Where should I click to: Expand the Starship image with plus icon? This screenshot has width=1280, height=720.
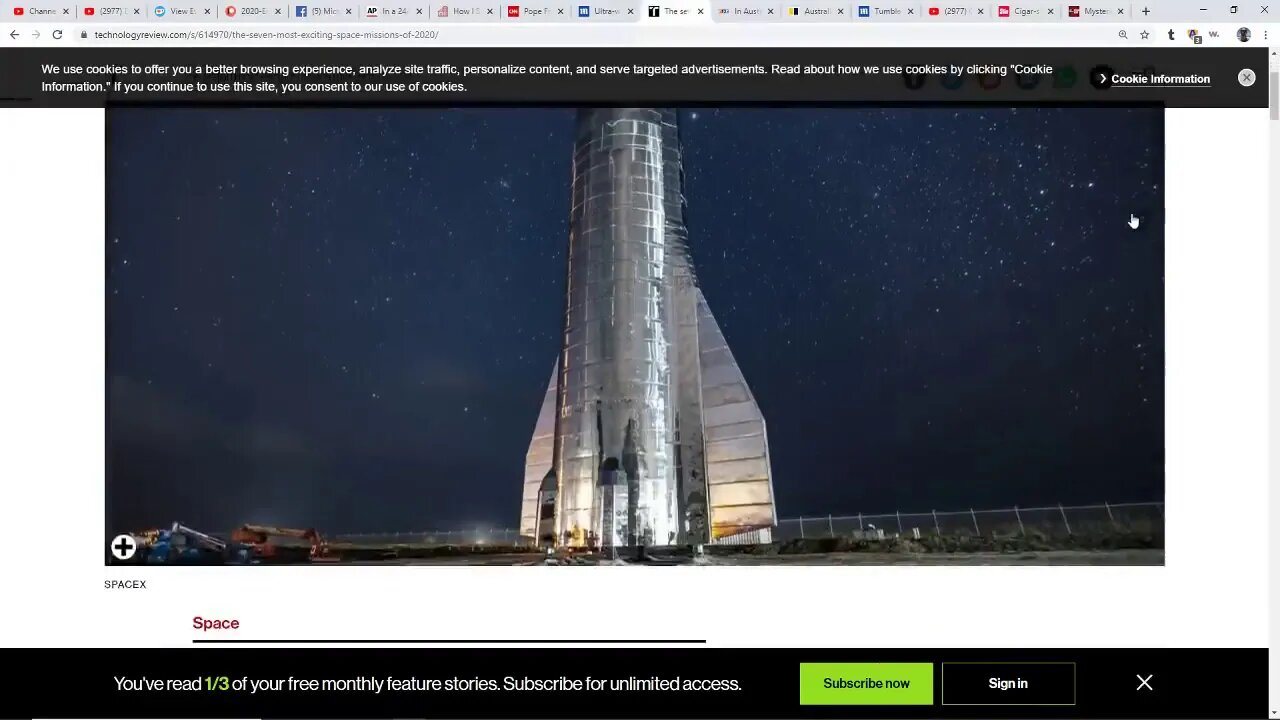click(123, 546)
